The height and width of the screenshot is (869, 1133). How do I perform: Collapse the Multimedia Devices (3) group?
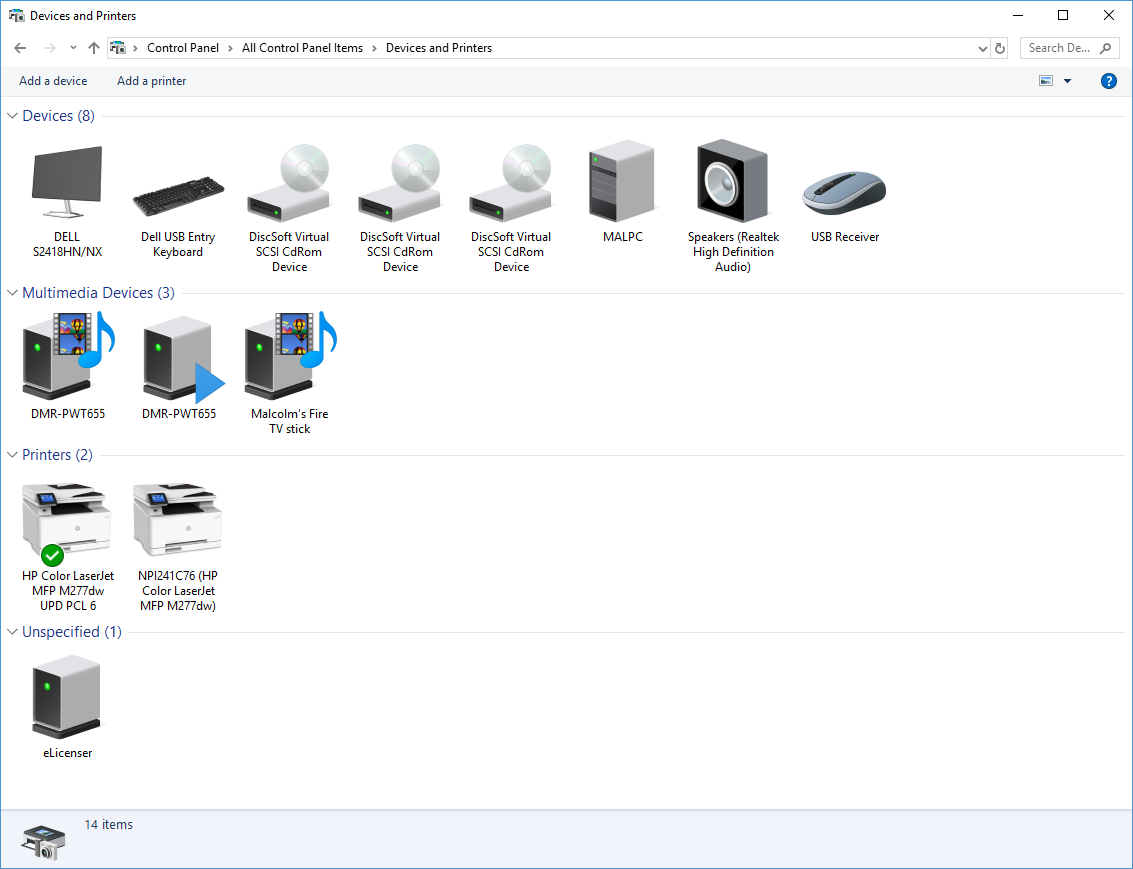pyautogui.click(x=12, y=293)
